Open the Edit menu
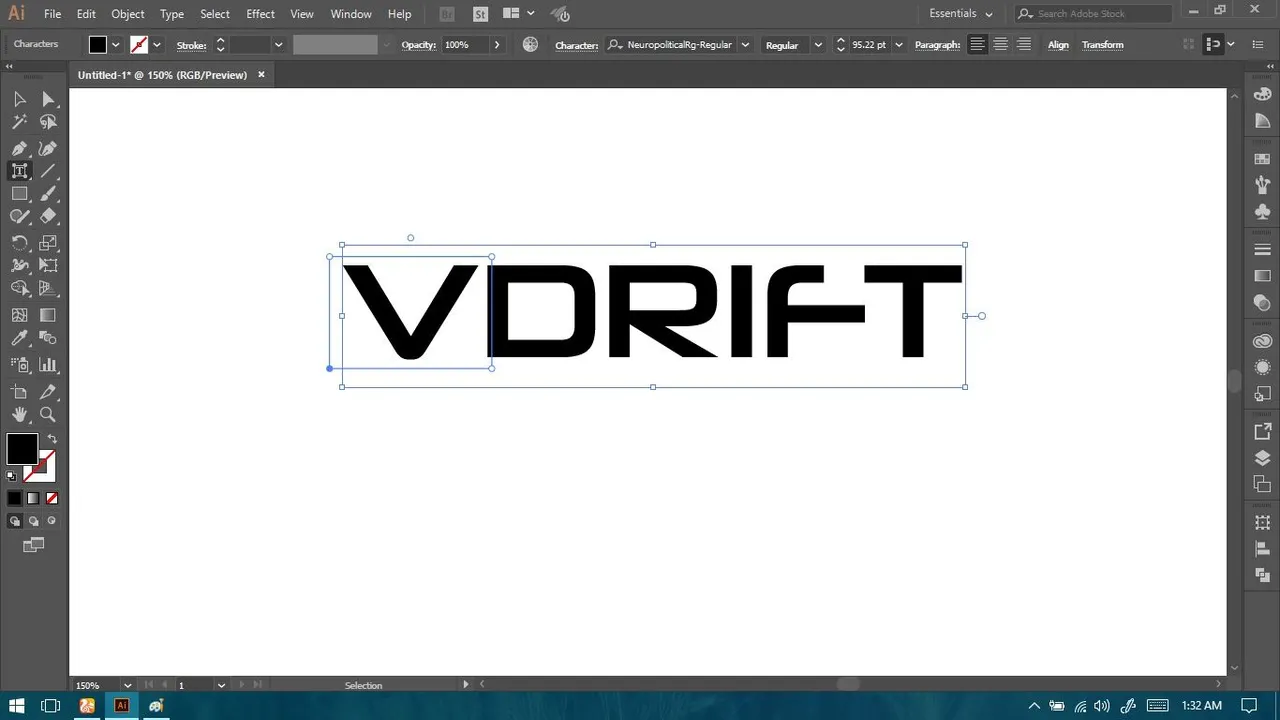1280x720 pixels. click(x=86, y=14)
